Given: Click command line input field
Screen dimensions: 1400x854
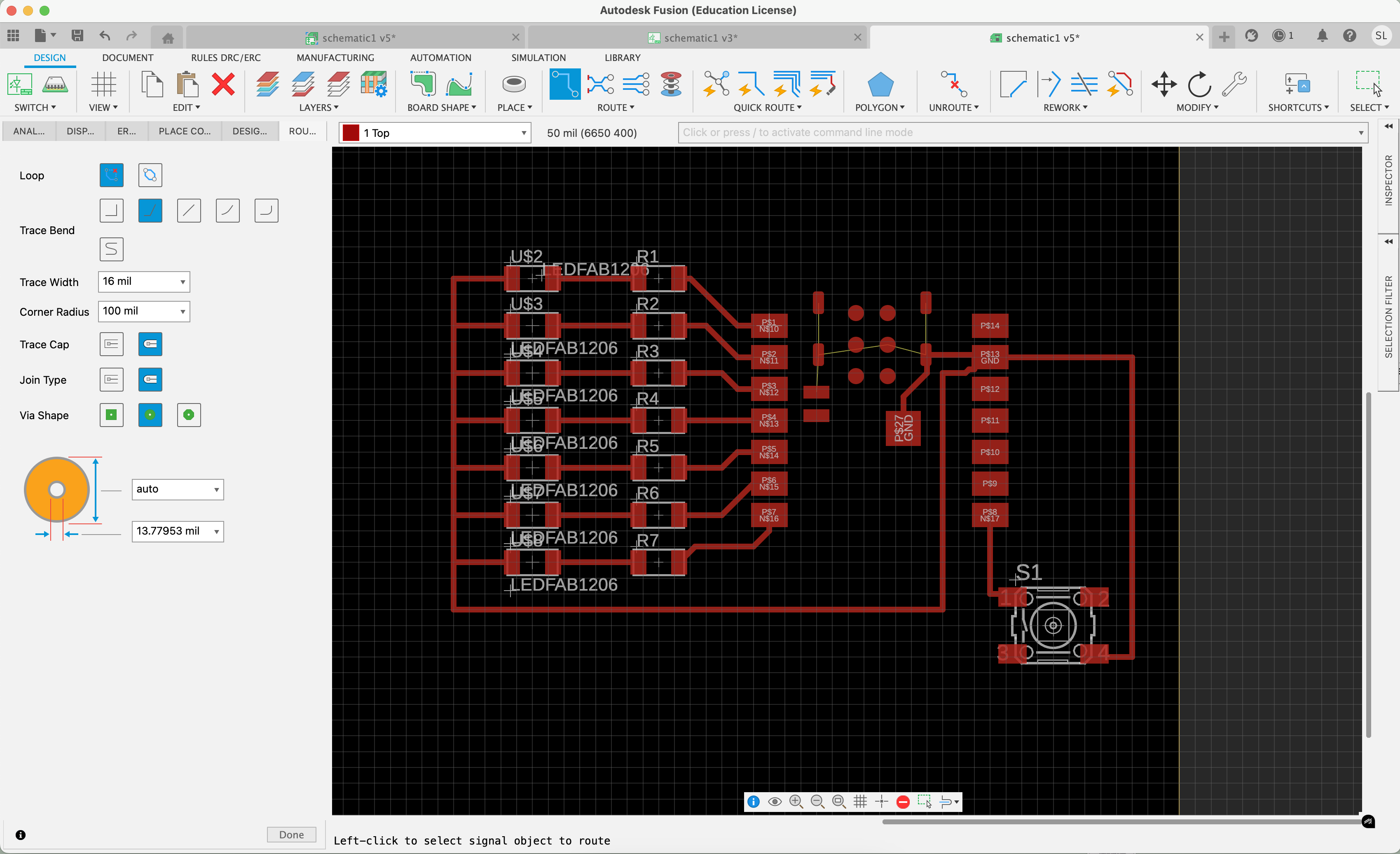Looking at the screenshot, I should click(1021, 132).
